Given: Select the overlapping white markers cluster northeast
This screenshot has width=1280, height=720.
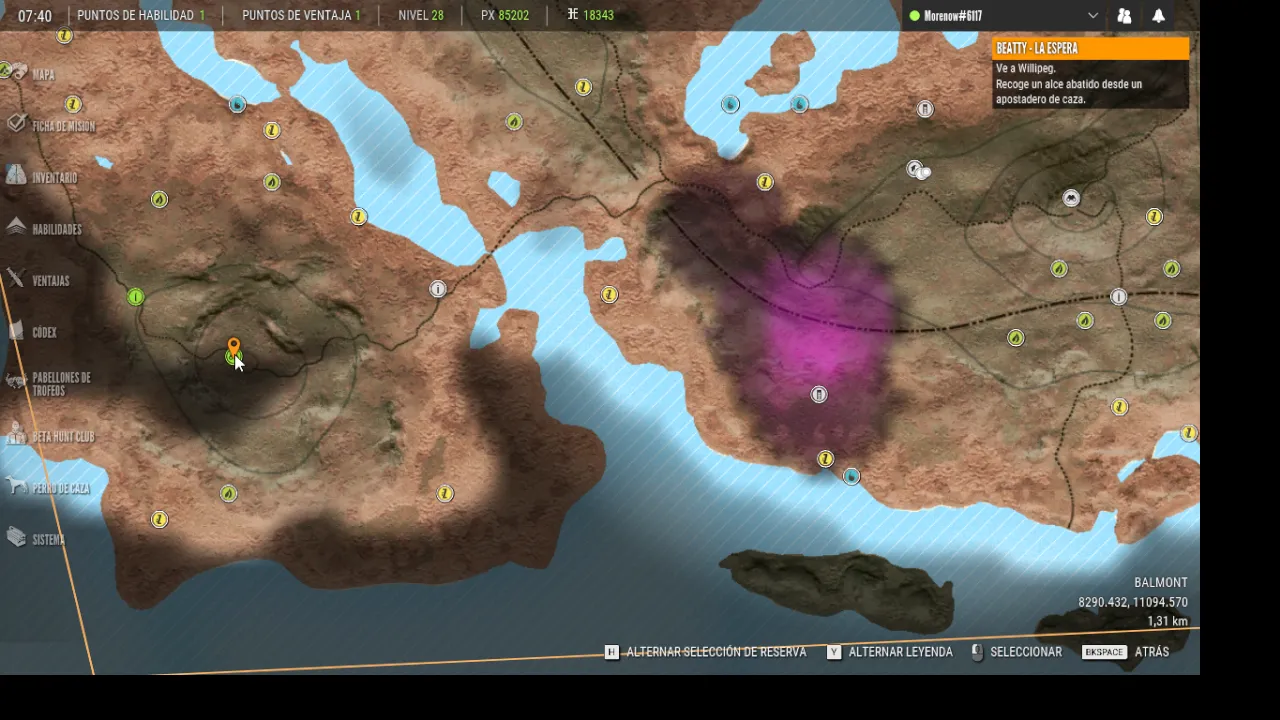Looking at the screenshot, I should (x=917, y=170).
